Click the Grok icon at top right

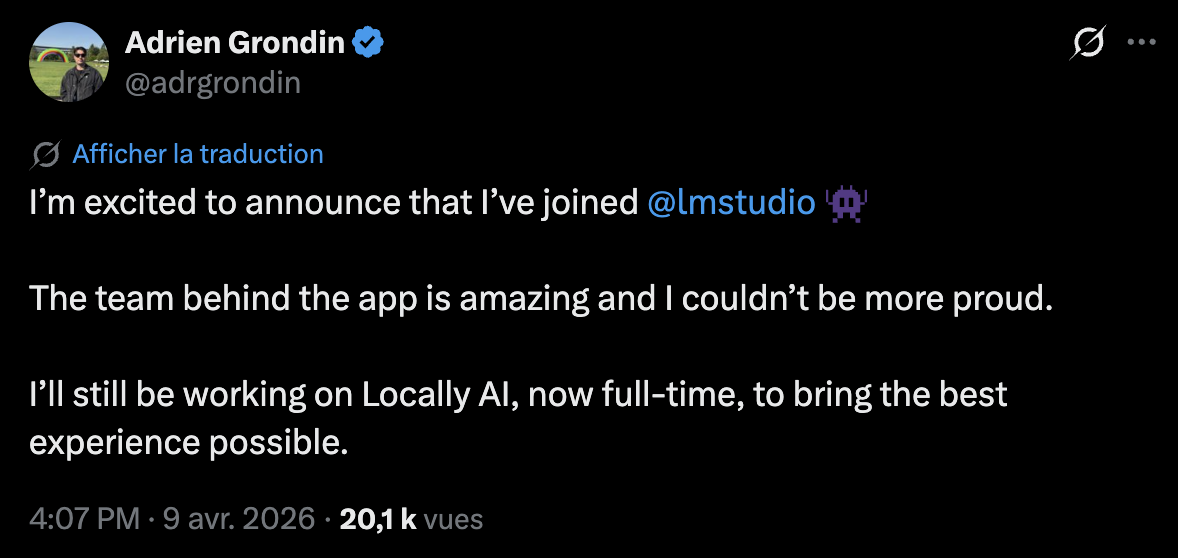pos(1088,43)
